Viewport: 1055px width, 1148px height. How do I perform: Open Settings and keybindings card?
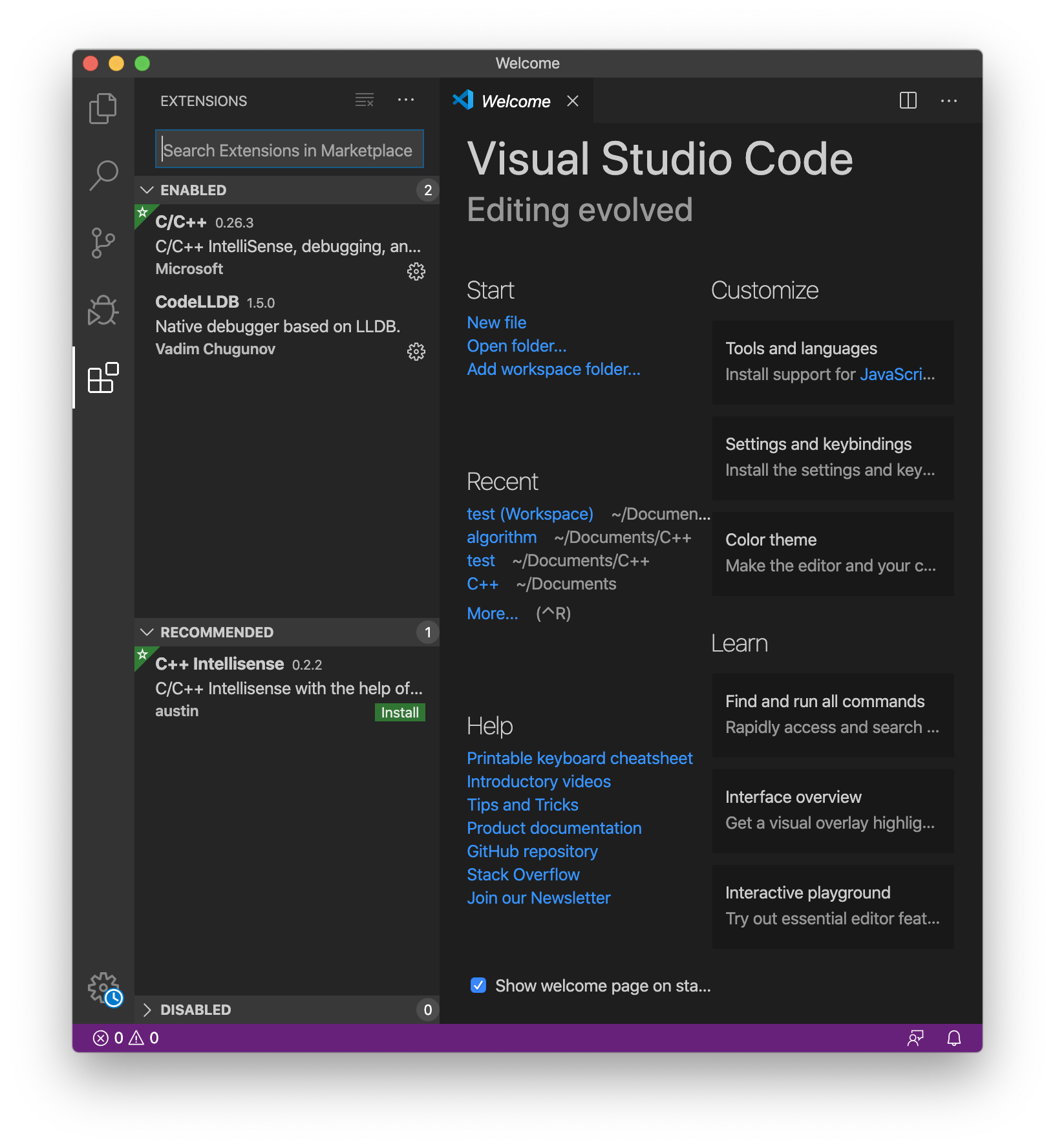coord(833,458)
